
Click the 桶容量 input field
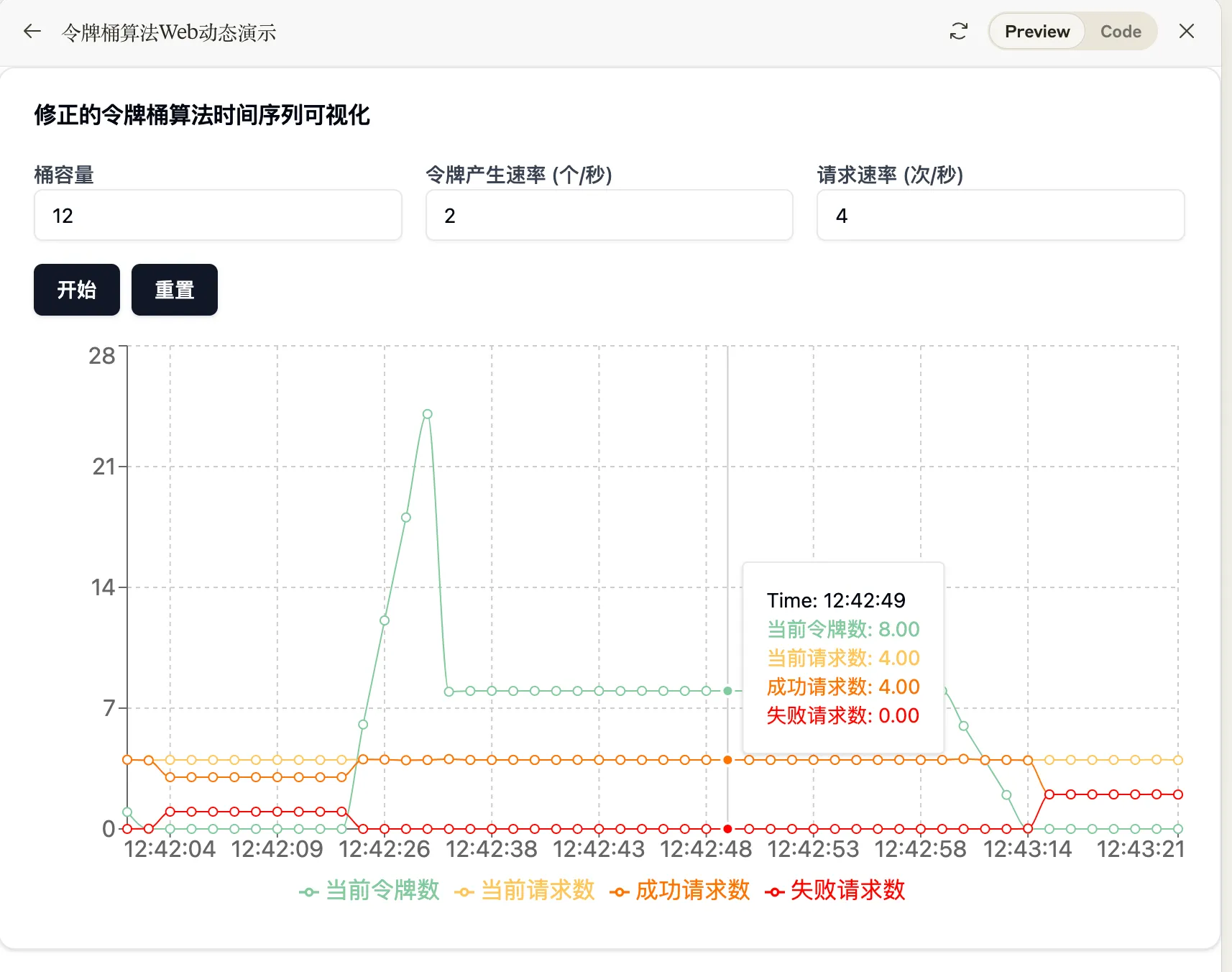pyautogui.click(x=218, y=216)
